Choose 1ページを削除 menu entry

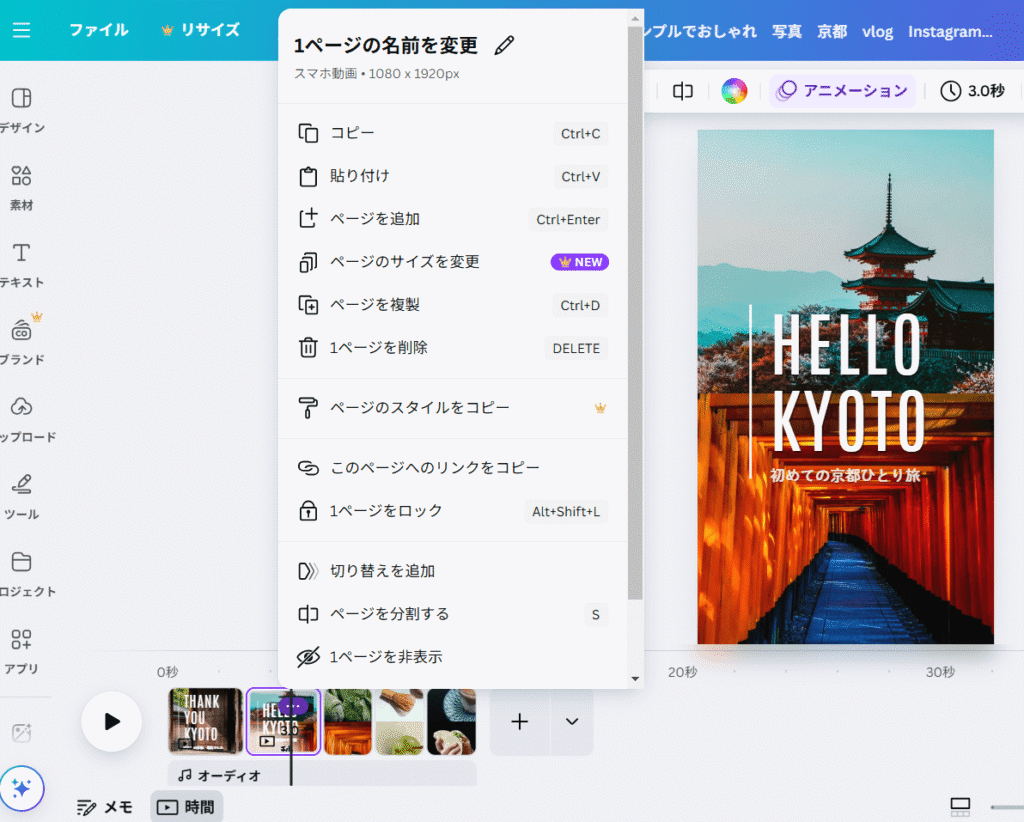(453, 348)
